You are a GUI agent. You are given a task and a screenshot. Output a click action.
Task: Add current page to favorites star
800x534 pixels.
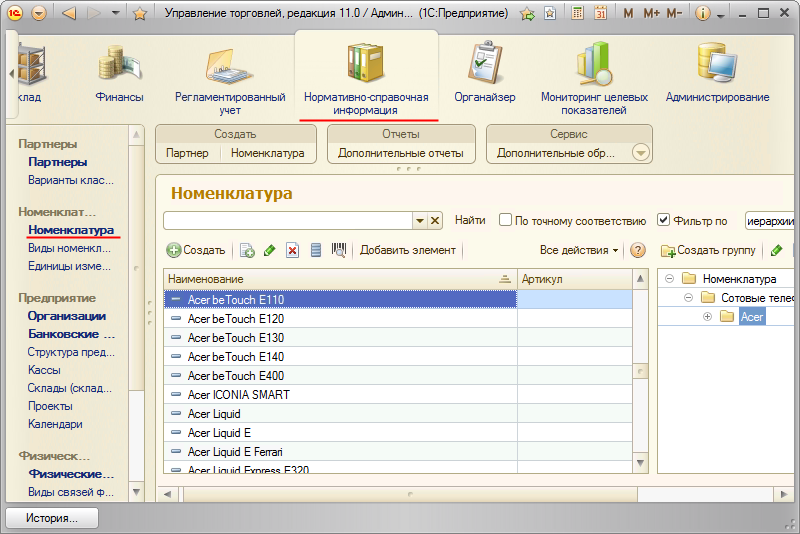tap(527, 14)
